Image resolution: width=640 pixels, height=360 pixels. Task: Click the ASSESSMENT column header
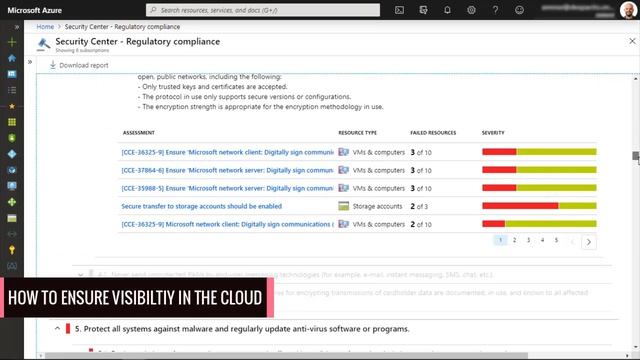click(x=139, y=133)
